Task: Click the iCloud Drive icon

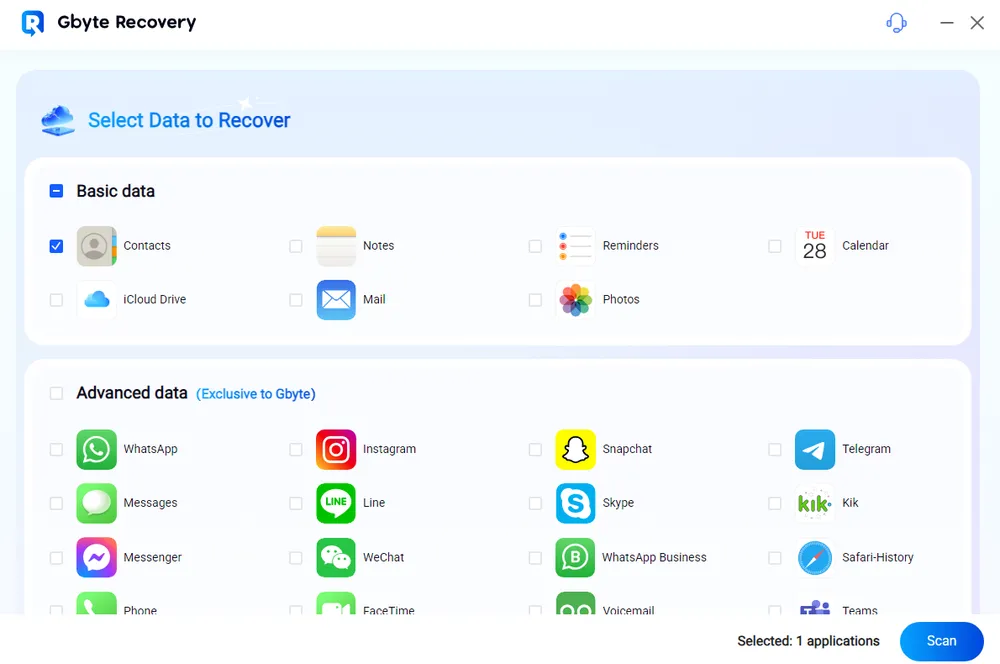Action: (x=96, y=300)
